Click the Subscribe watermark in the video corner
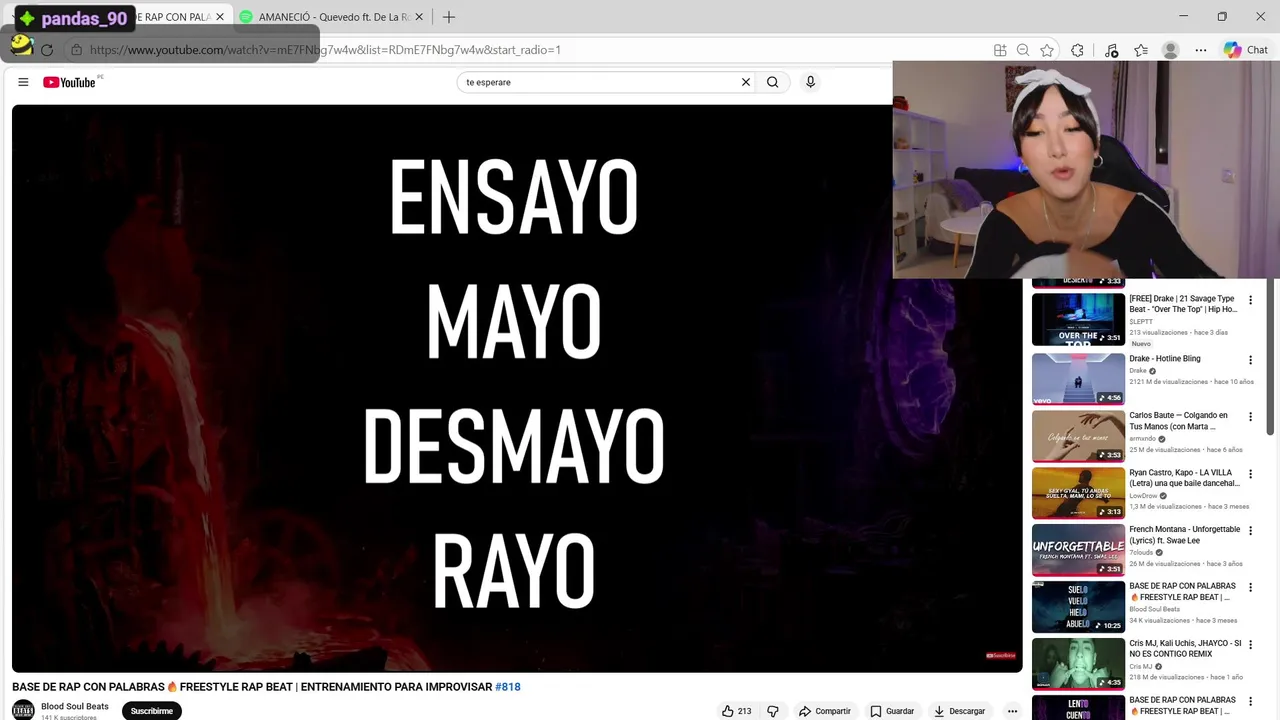Screen dimensions: 1280x720 click(1001, 656)
